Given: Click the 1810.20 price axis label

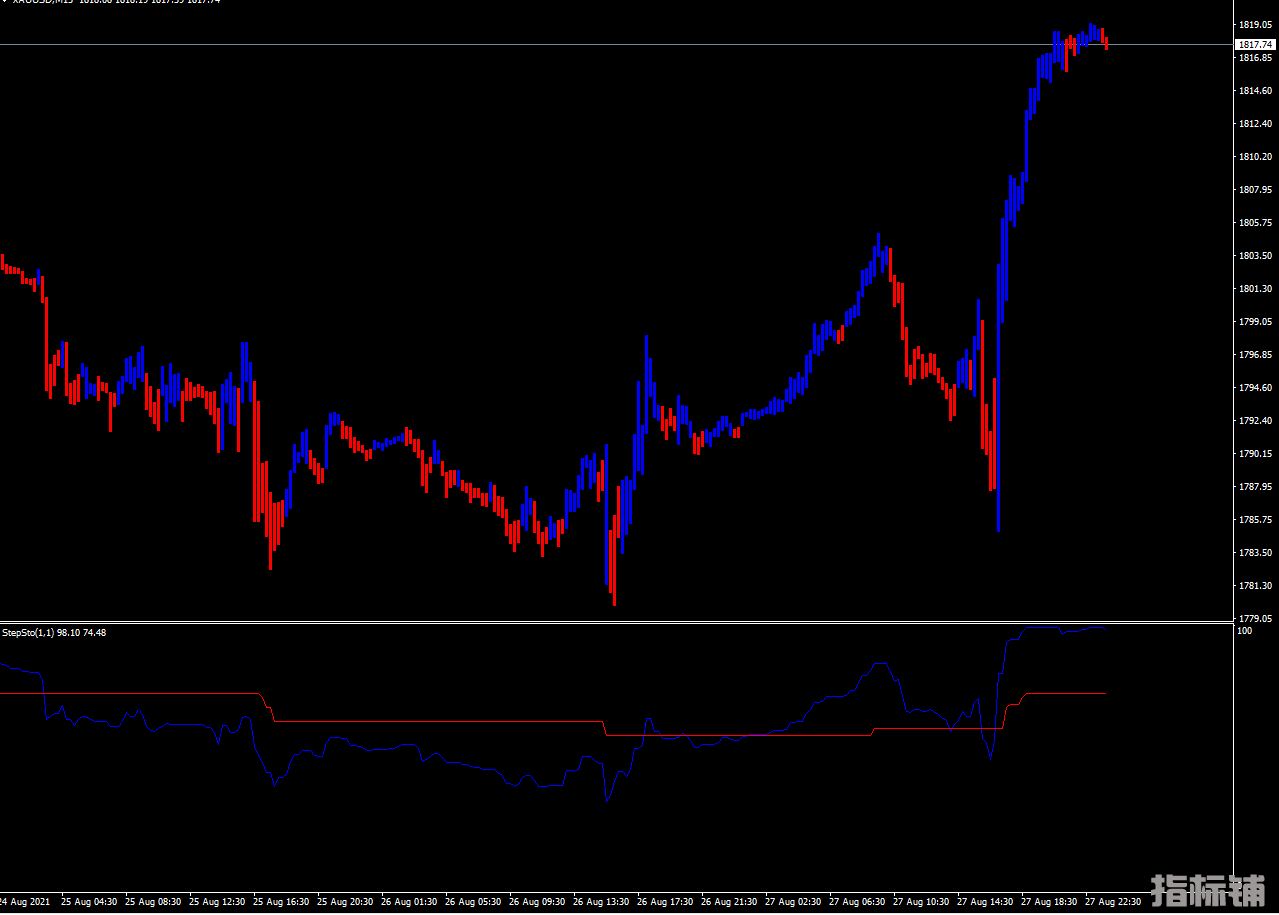Looking at the screenshot, I should 1254,157.
